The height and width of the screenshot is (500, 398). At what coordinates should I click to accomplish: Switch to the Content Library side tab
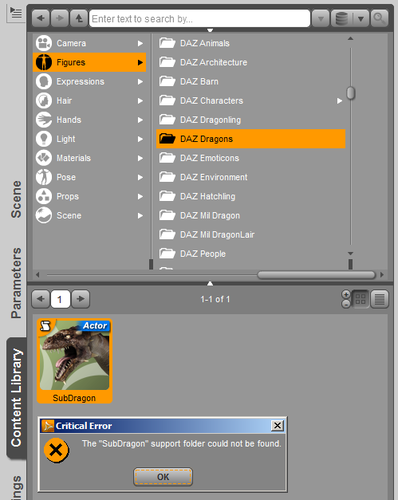point(16,398)
